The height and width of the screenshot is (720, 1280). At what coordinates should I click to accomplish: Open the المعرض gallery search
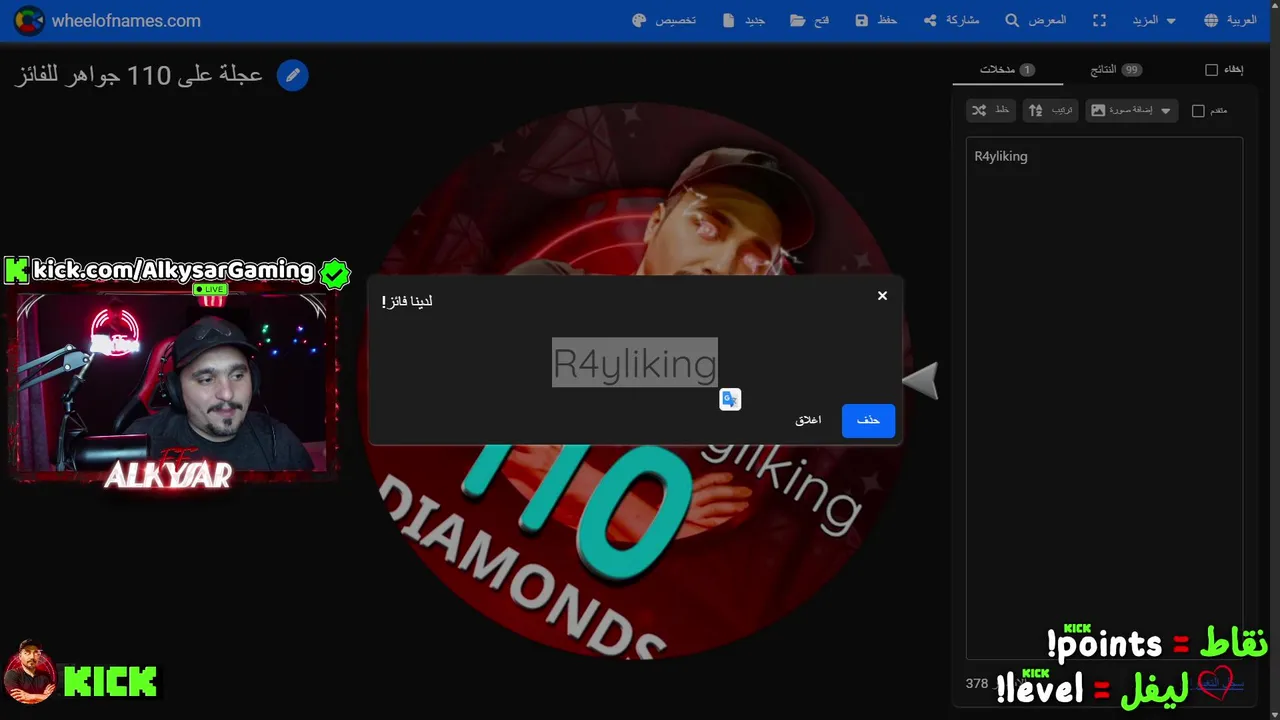click(1035, 20)
